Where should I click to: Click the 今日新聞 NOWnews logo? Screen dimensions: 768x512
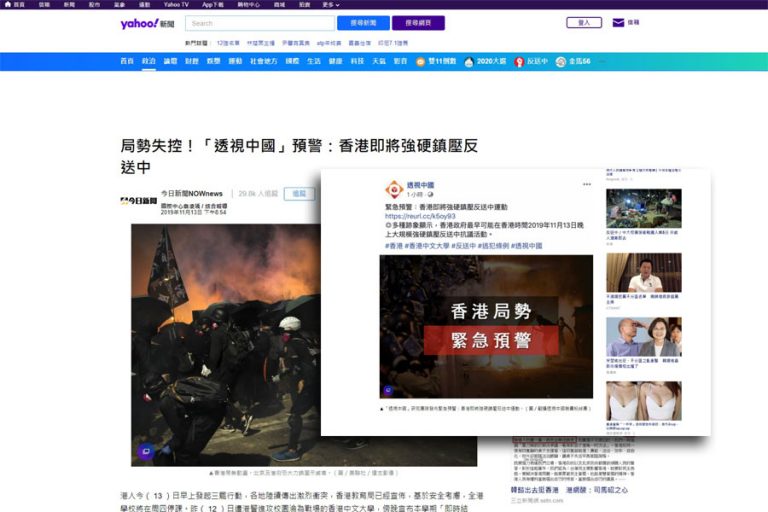pyautogui.click(x=139, y=199)
